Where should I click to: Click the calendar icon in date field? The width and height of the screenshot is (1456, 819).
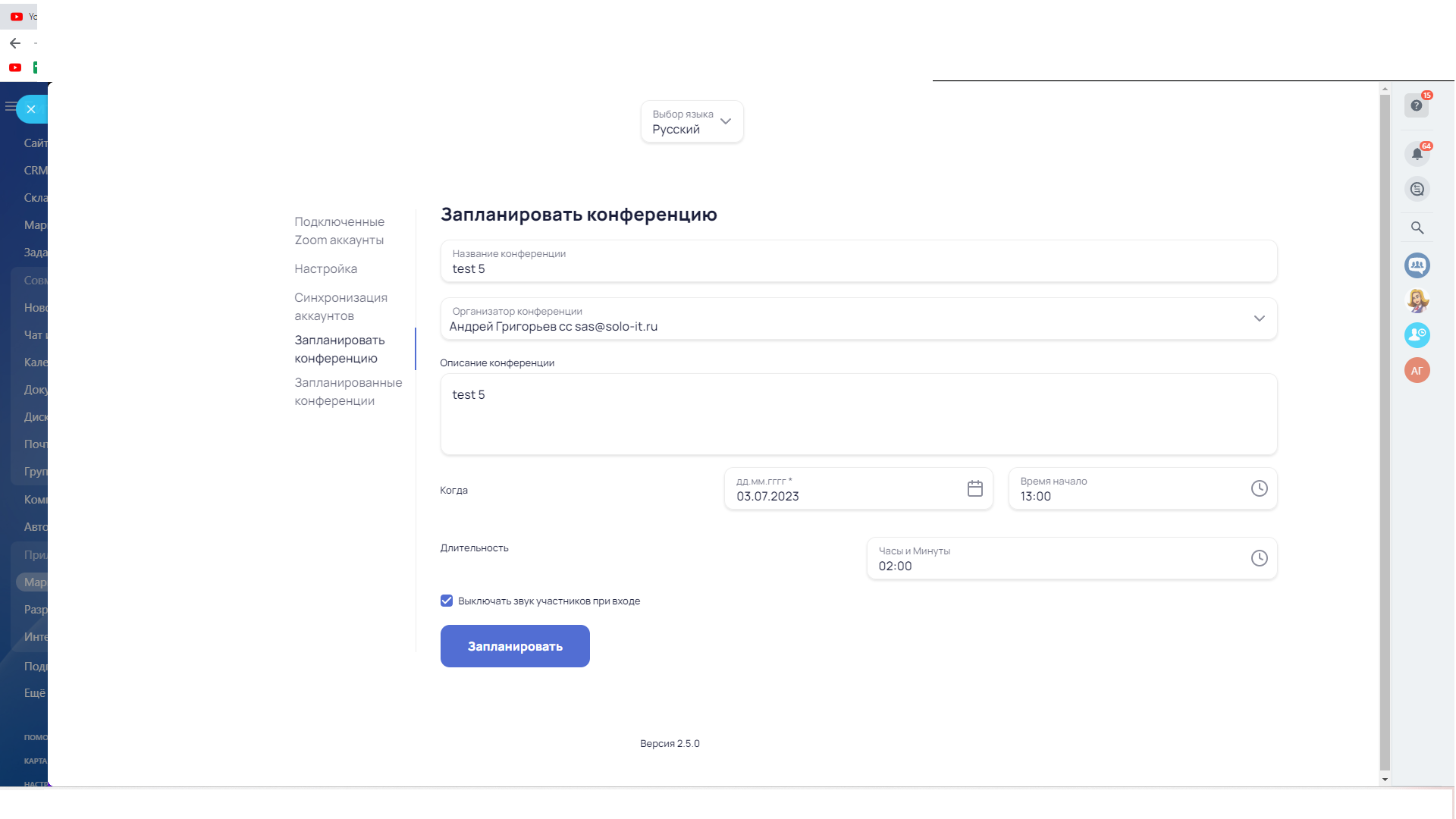pyautogui.click(x=974, y=489)
